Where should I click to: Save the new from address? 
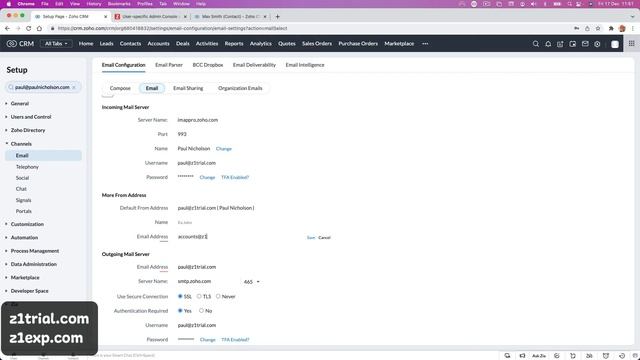(311, 238)
